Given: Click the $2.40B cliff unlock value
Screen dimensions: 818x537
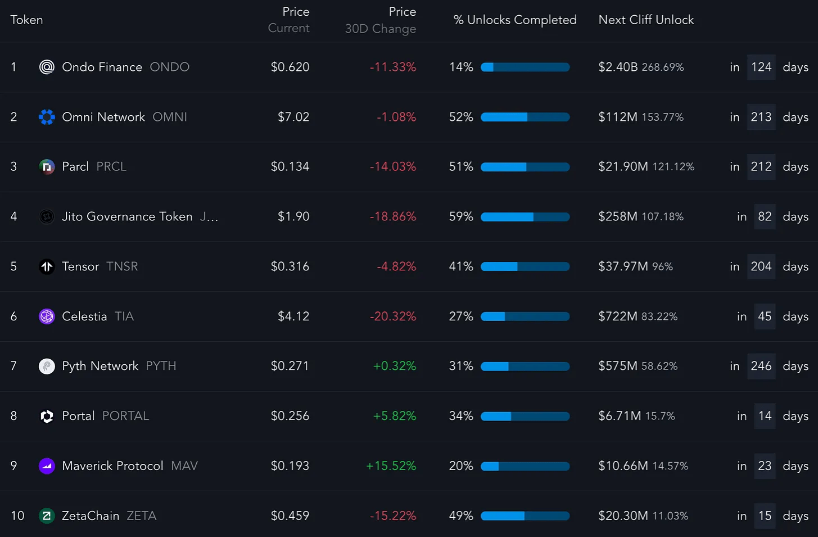Looking at the screenshot, I should (x=618, y=67).
